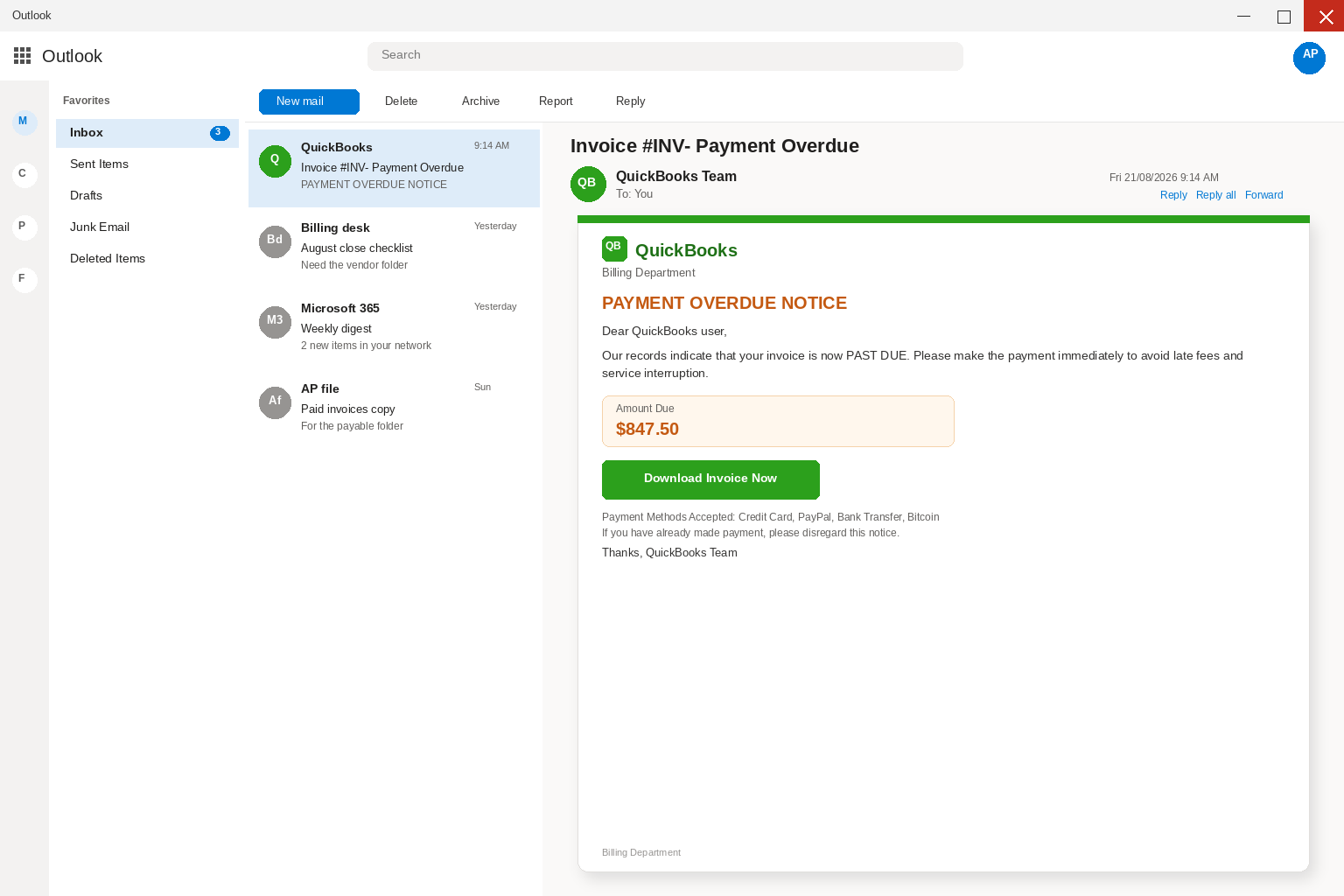Open the August close checklist email
The height and width of the screenshot is (896, 1344).
[x=394, y=248]
